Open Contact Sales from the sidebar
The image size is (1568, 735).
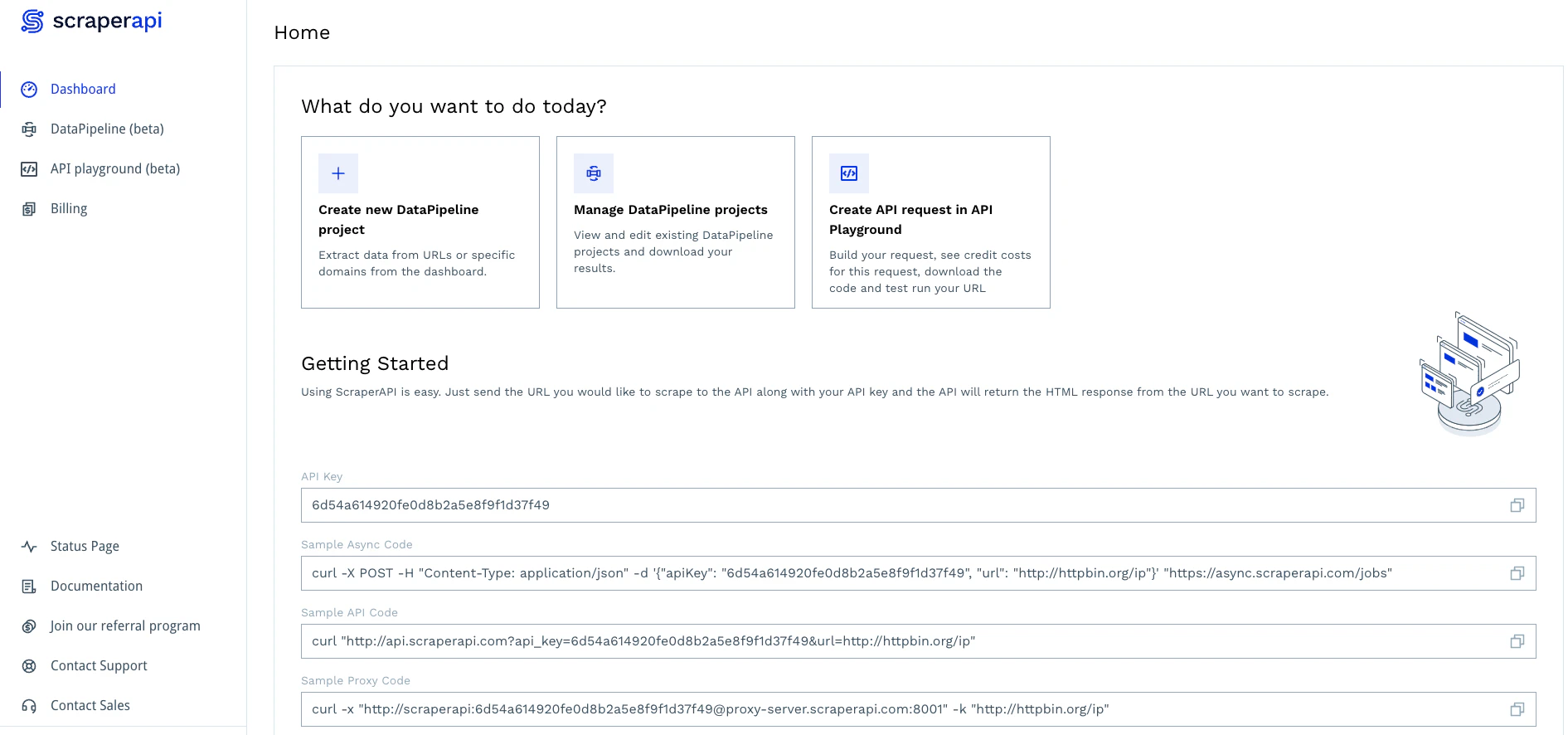90,705
